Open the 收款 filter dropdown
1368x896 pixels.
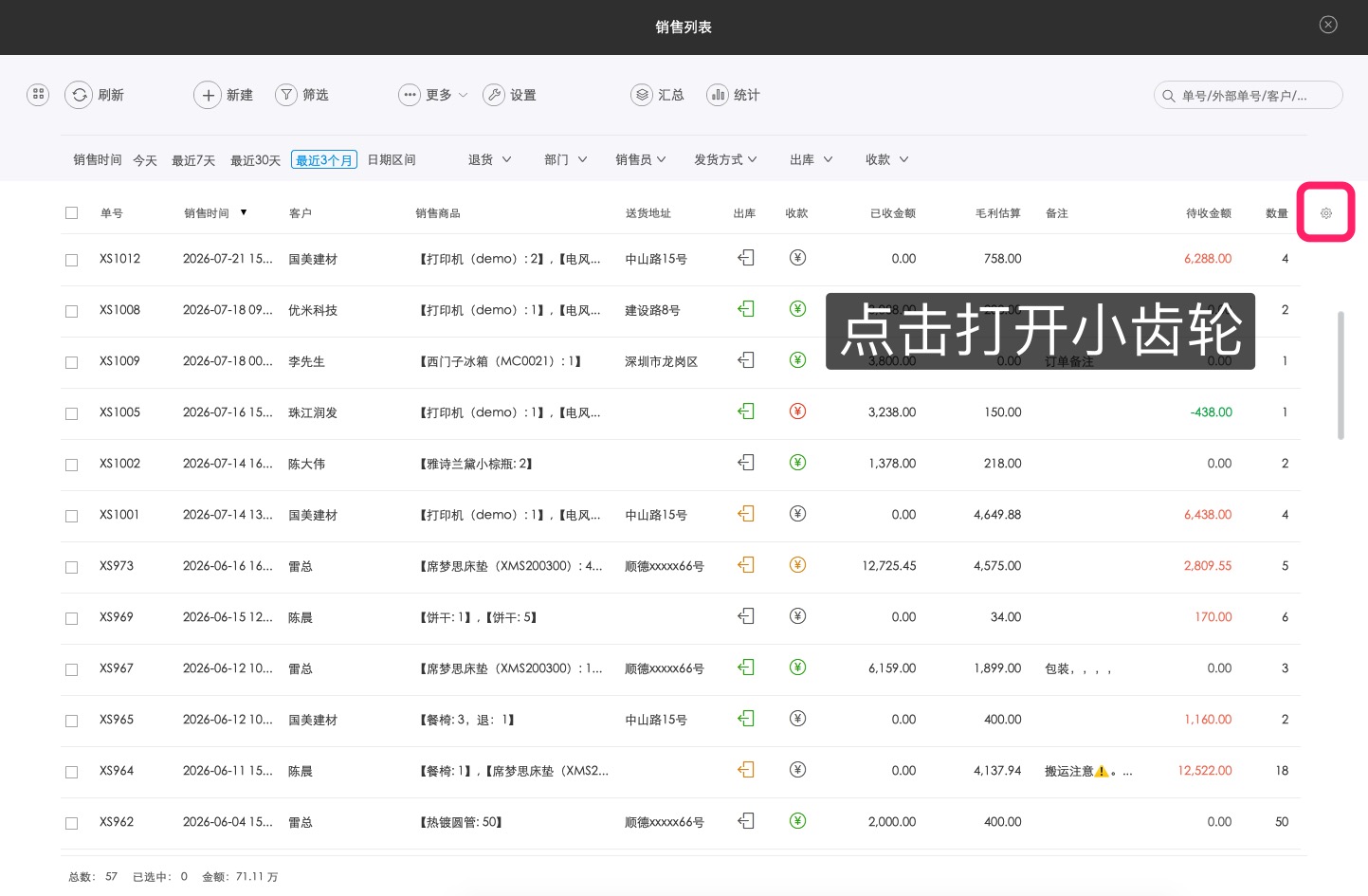tap(887, 159)
